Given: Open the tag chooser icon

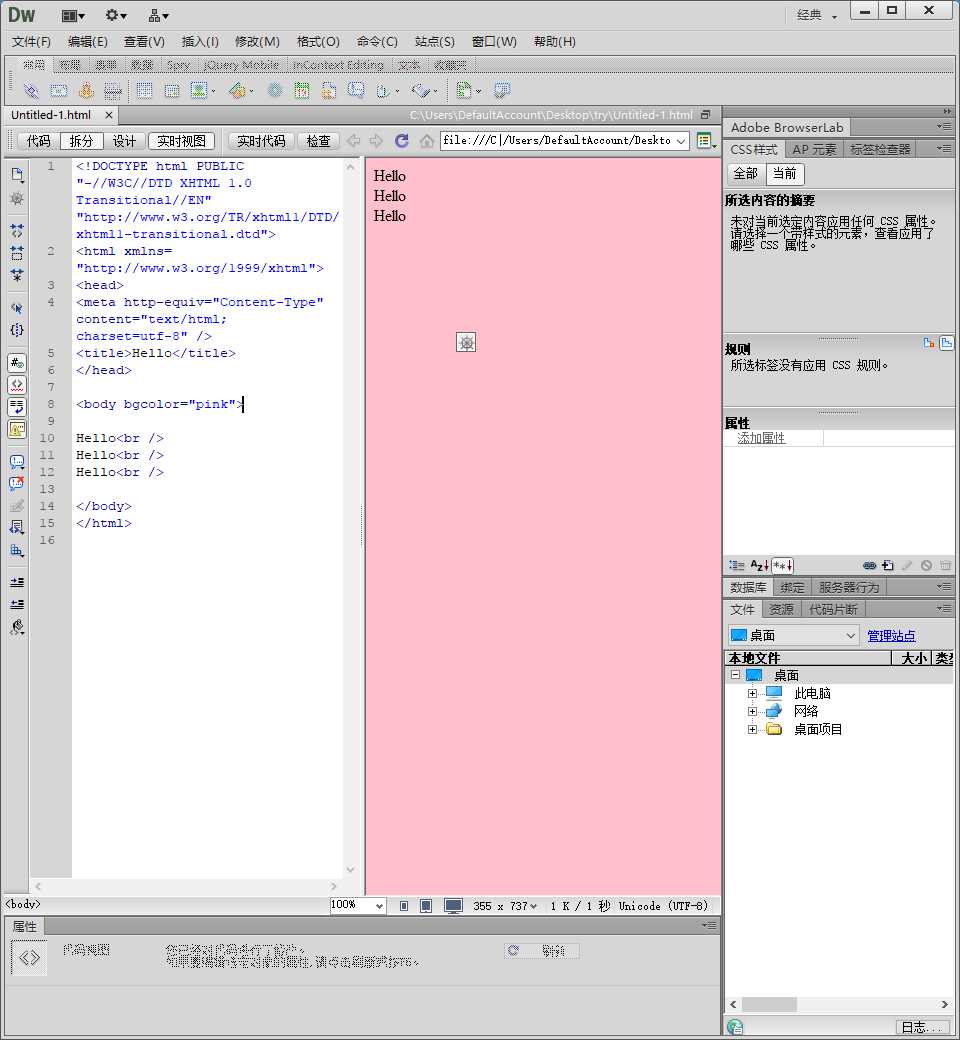Looking at the screenshot, I should (502, 90).
